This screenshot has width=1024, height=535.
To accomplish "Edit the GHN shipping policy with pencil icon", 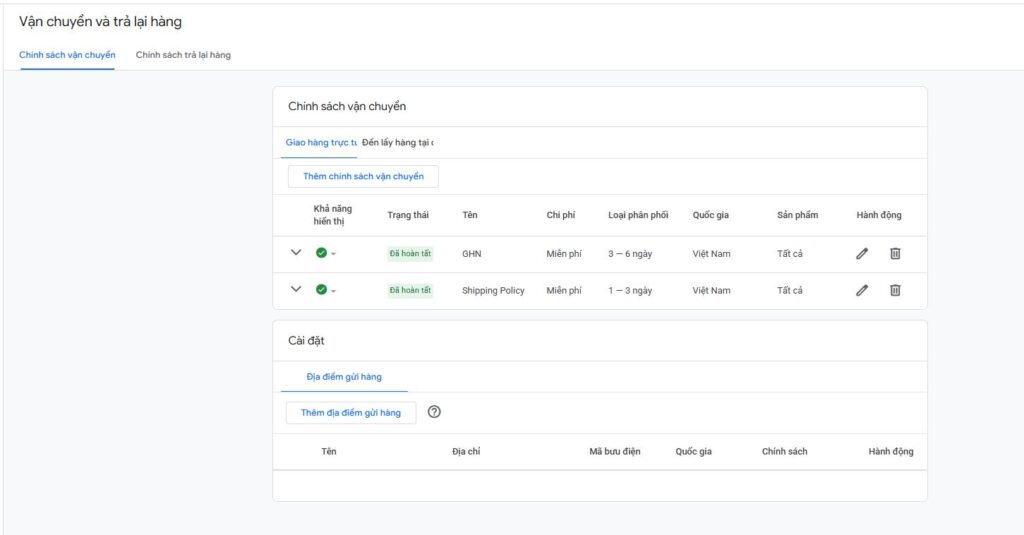I will [x=862, y=253].
